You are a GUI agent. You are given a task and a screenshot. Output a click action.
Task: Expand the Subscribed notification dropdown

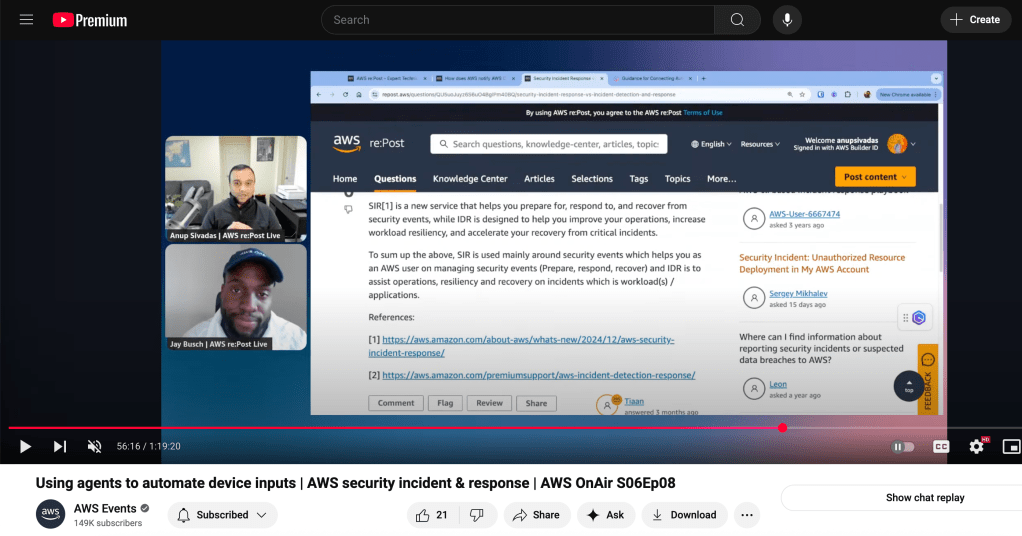[222, 515]
